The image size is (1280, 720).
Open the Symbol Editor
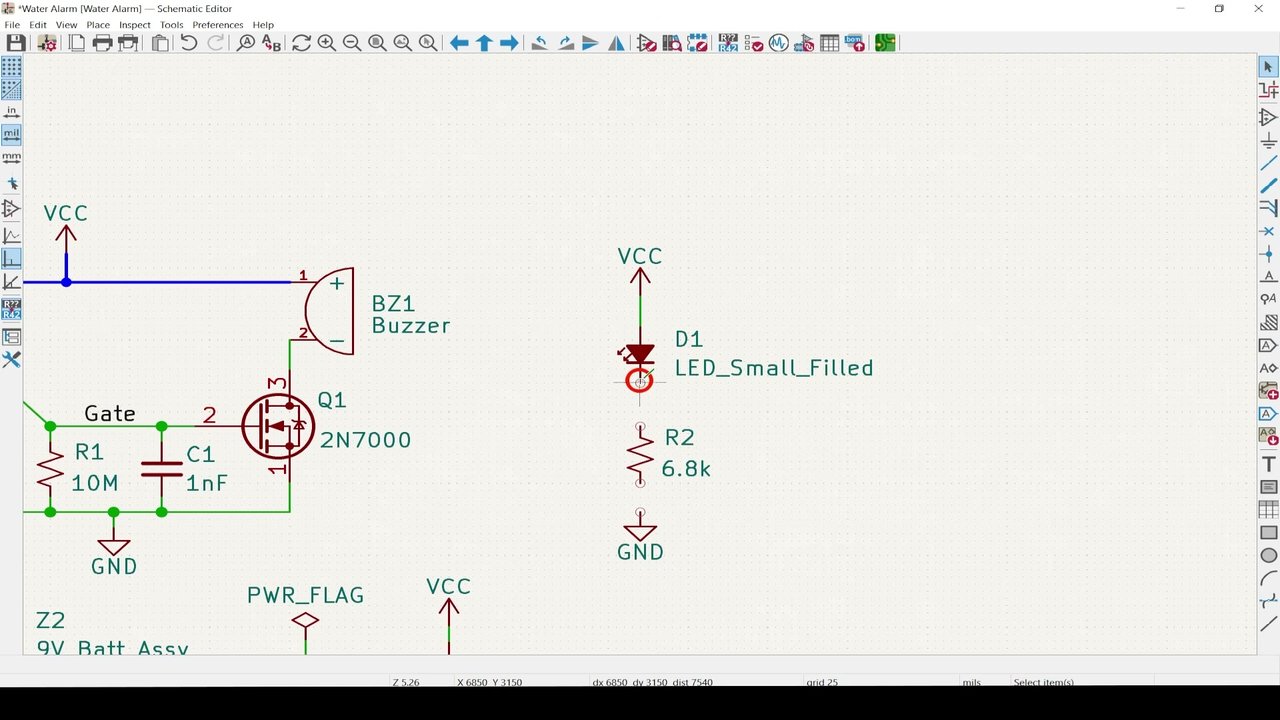pyautogui.click(x=647, y=43)
